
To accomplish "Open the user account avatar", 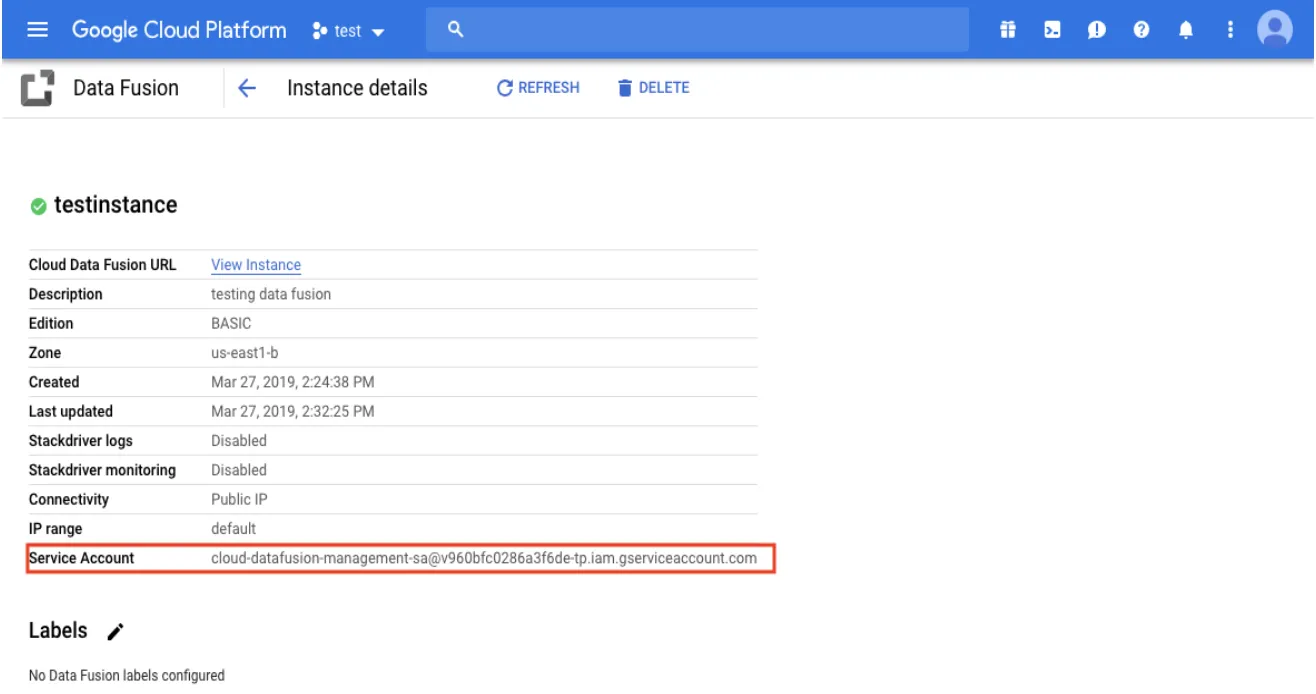I will tap(1275, 30).
